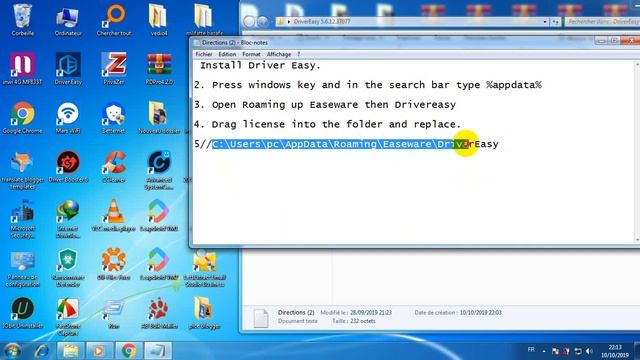Open Windows Media Player taskbar button

click(x=98, y=351)
